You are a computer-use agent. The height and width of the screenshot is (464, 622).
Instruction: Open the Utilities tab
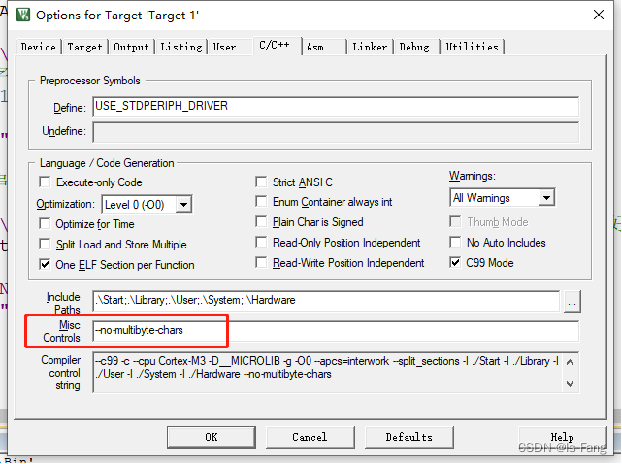472,47
